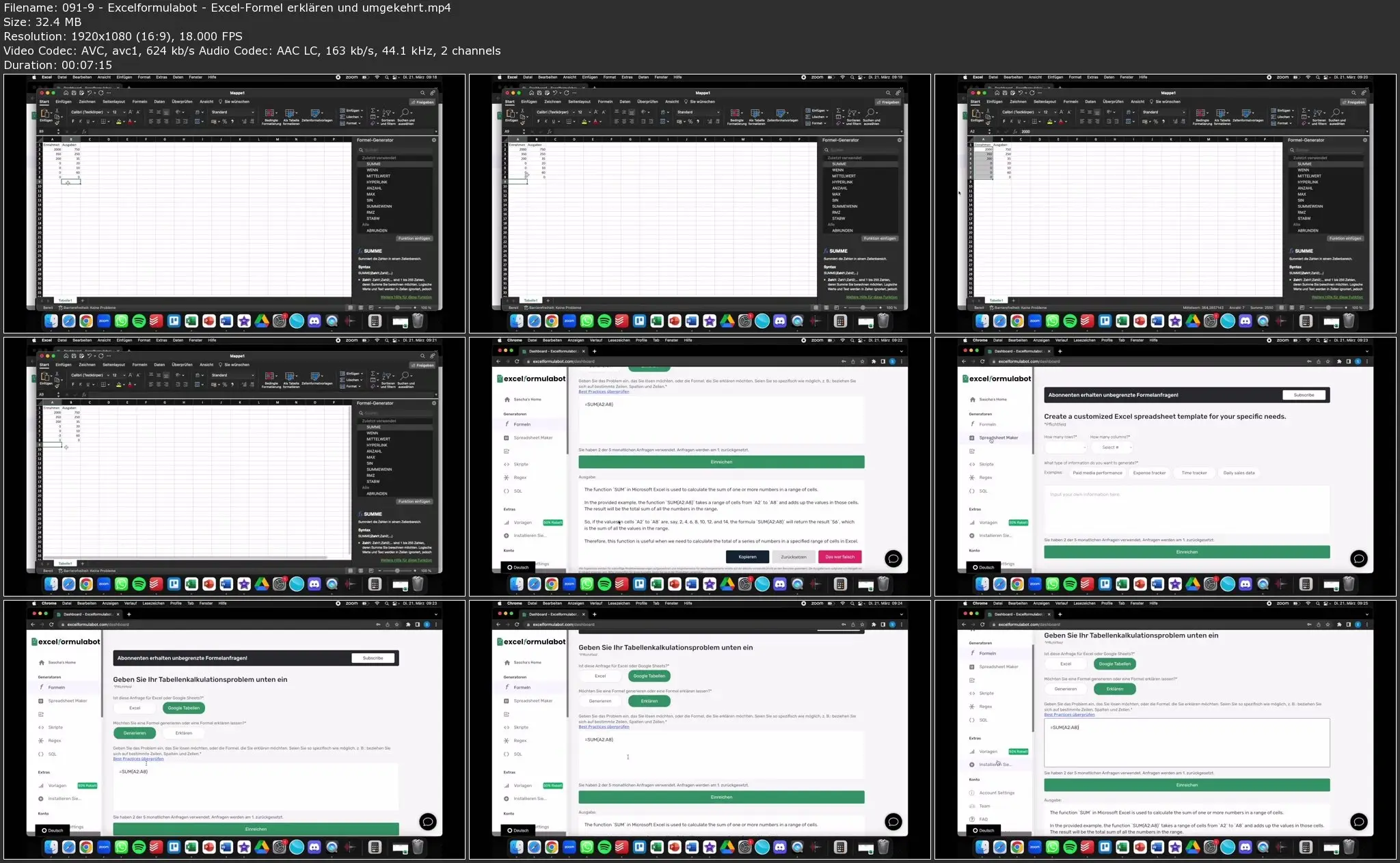Switch to Seitenlayout ribbon tab in 09:19 frame
This screenshot has width=1400, height=863.
click(x=579, y=102)
